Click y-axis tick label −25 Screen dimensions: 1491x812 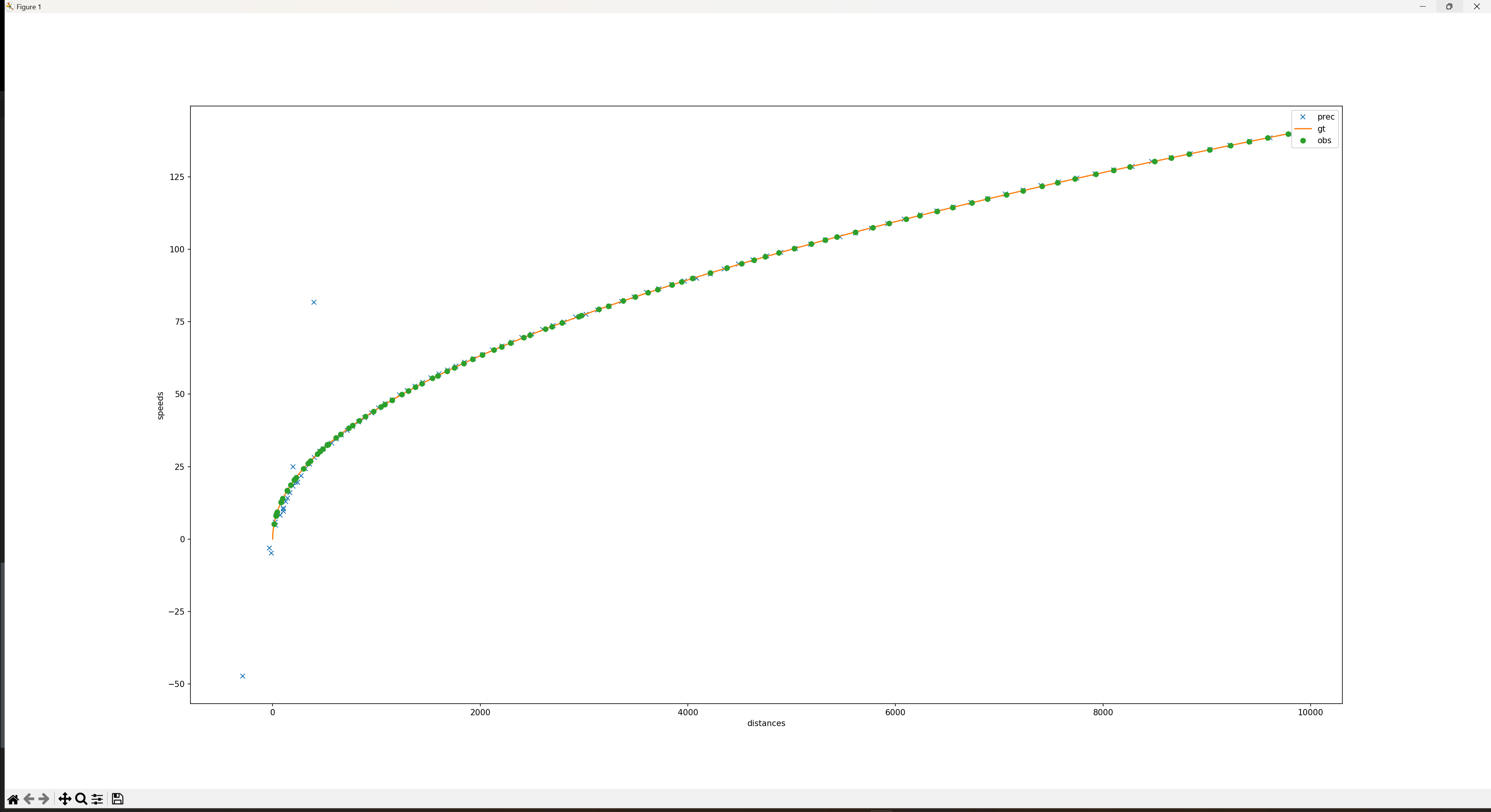176,612
